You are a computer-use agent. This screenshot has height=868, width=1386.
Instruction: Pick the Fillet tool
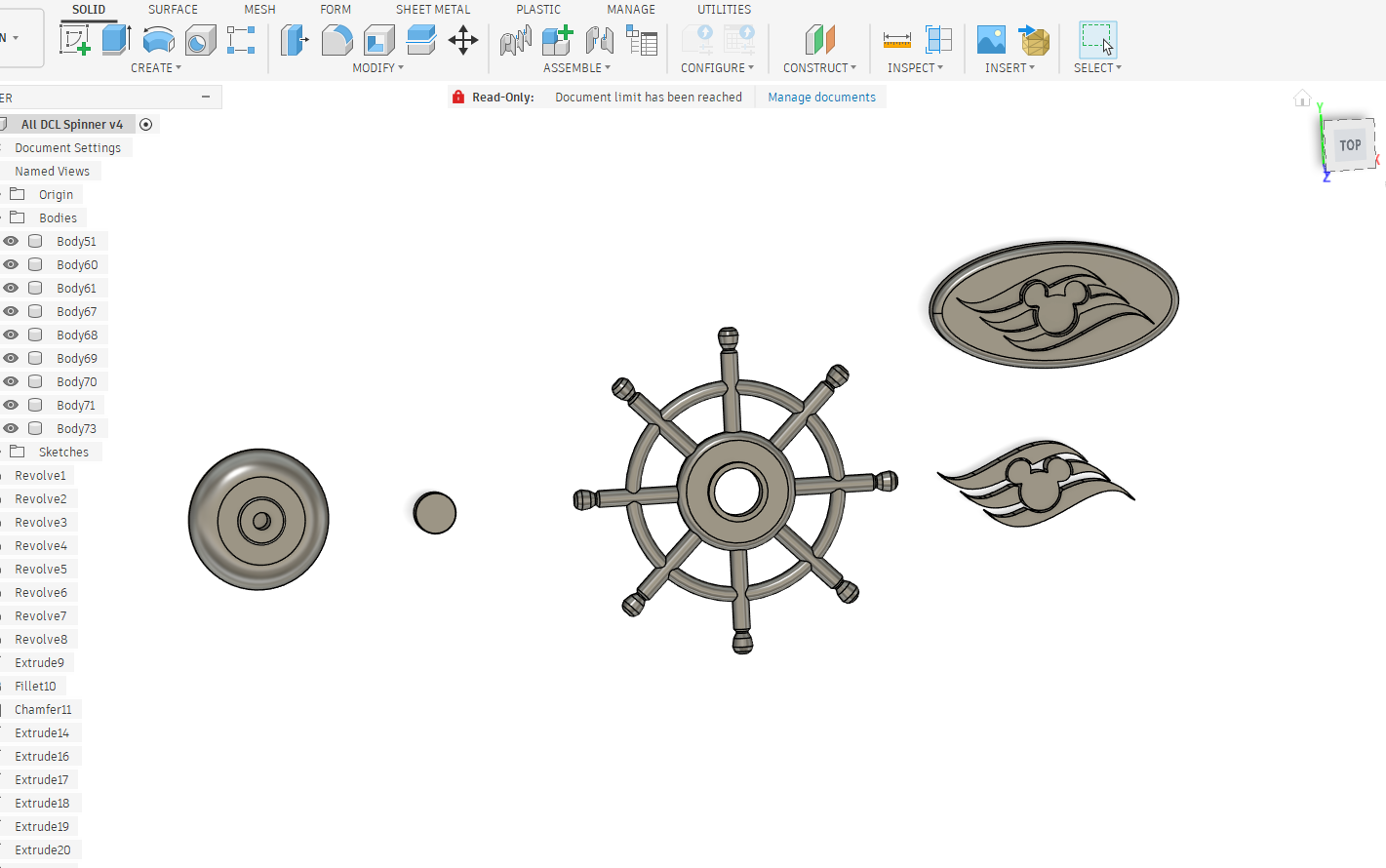pos(337,40)
